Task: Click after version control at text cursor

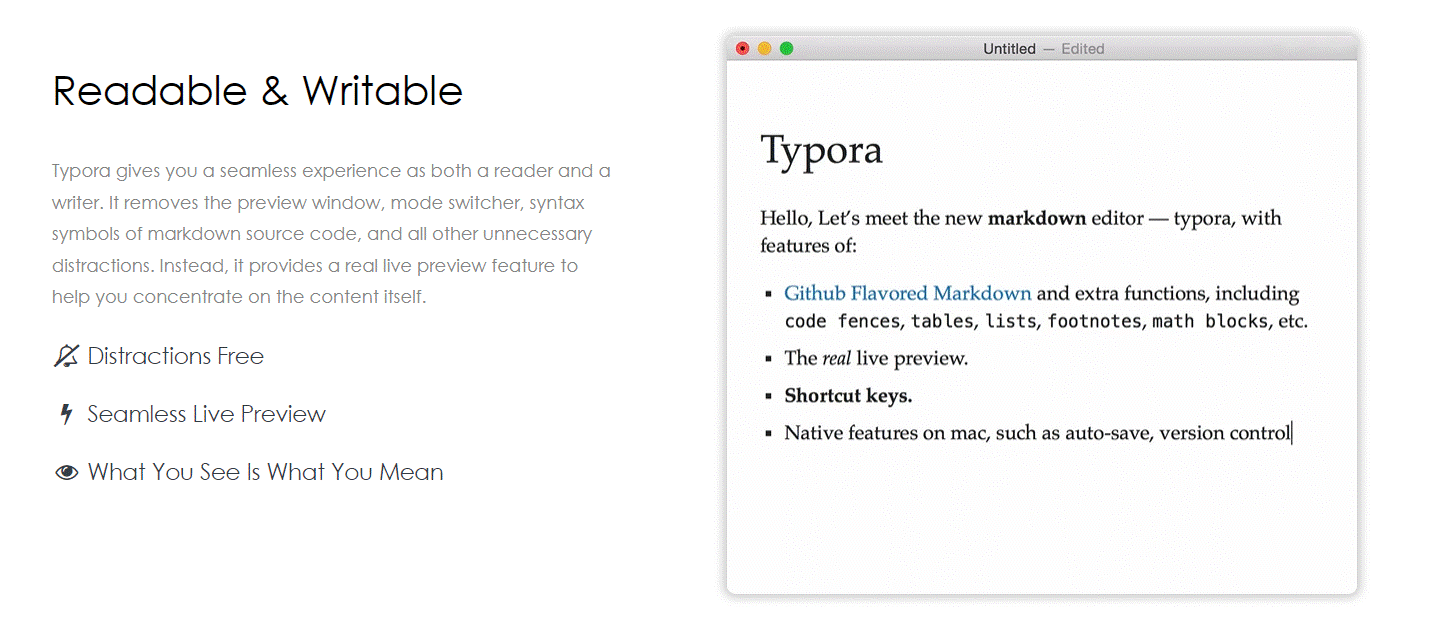Action: [x=1292, y=433]
